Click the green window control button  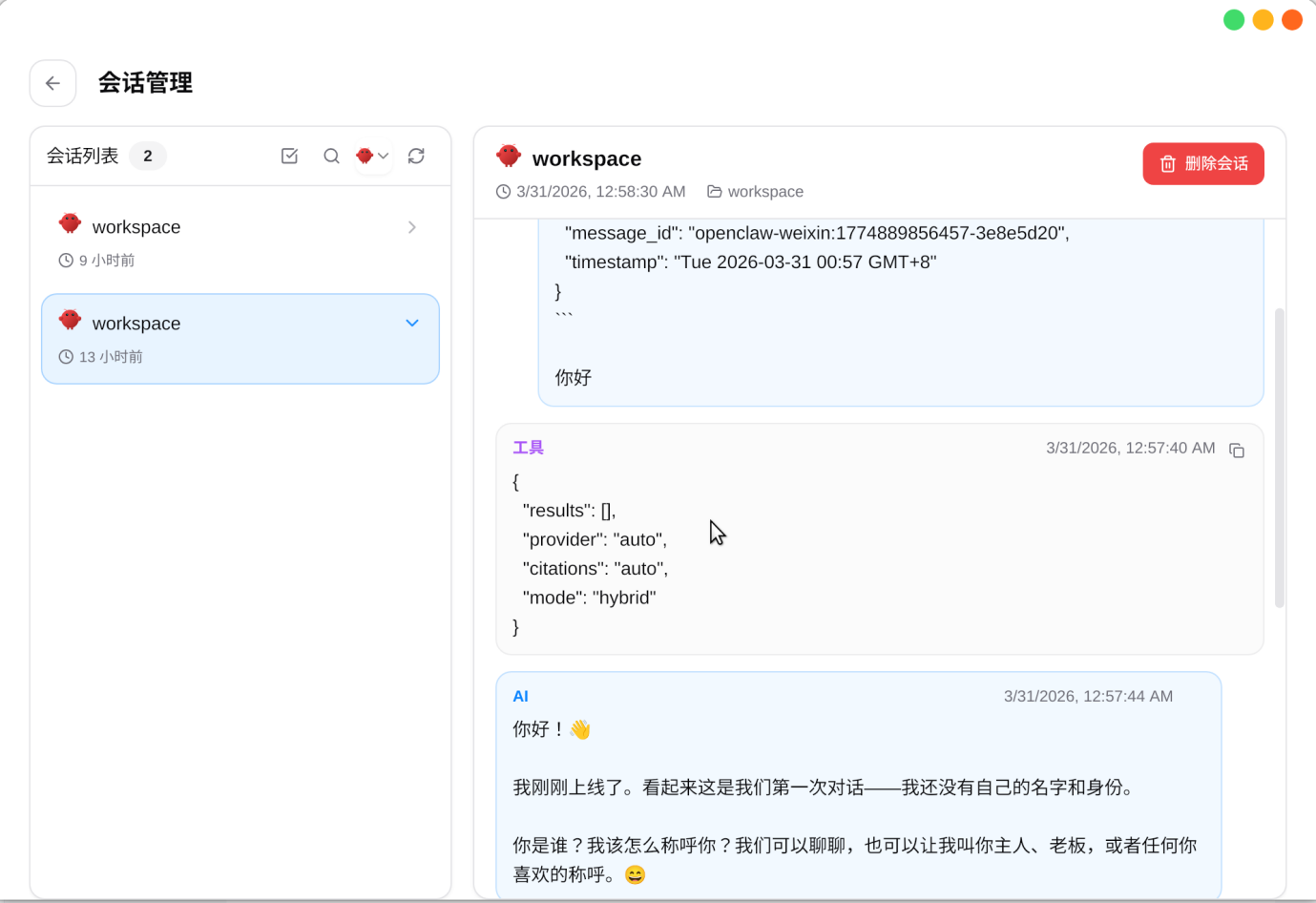1234,20
